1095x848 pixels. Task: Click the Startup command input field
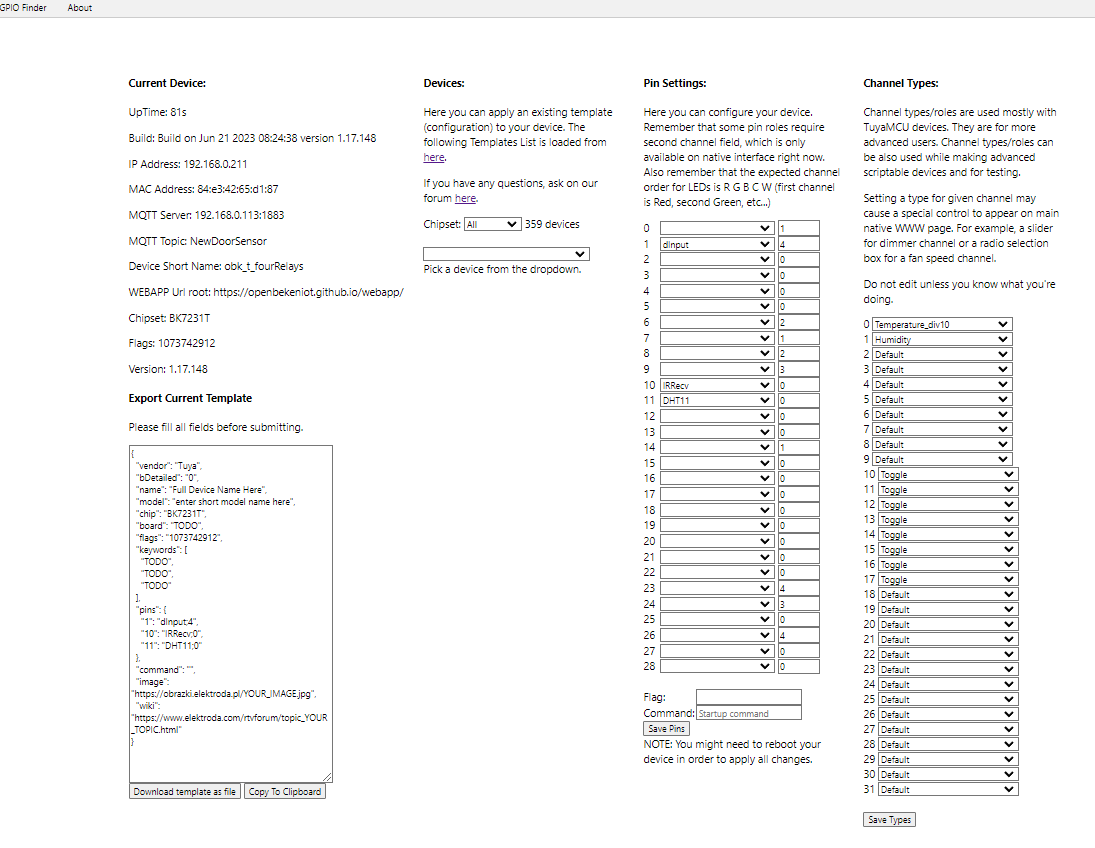(749, 712)
